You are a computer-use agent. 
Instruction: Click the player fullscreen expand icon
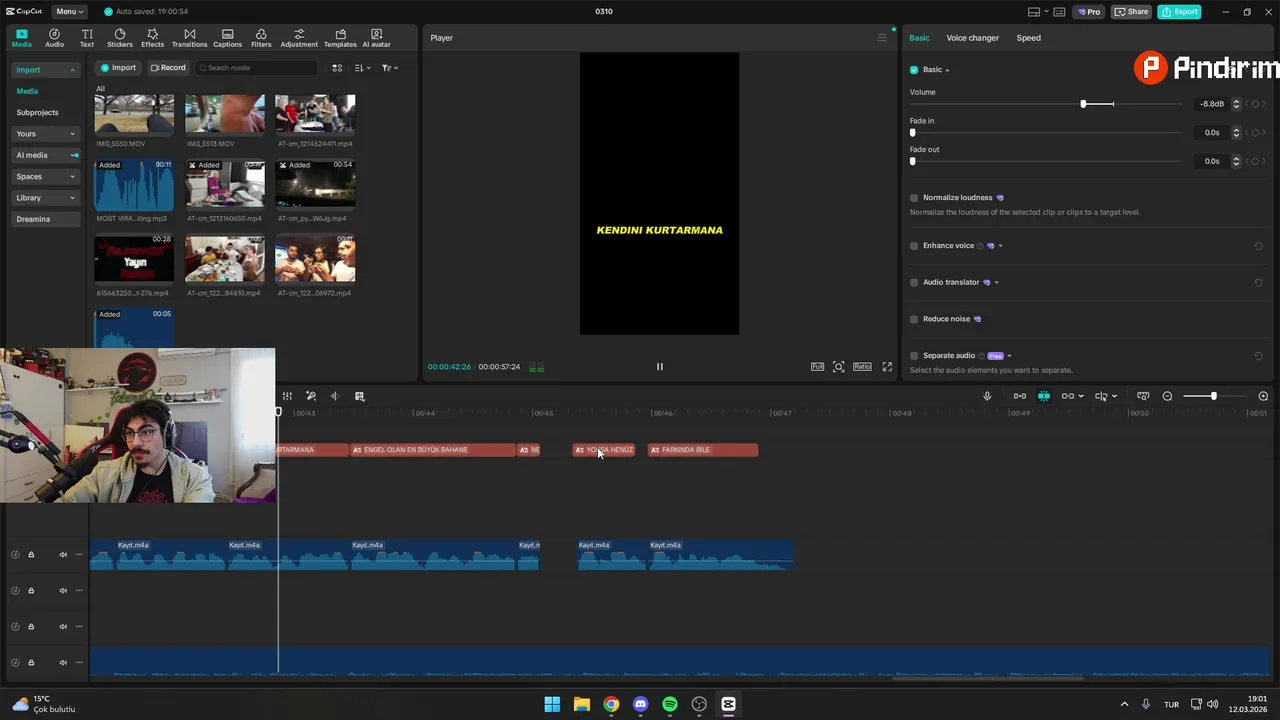point(887,367)
